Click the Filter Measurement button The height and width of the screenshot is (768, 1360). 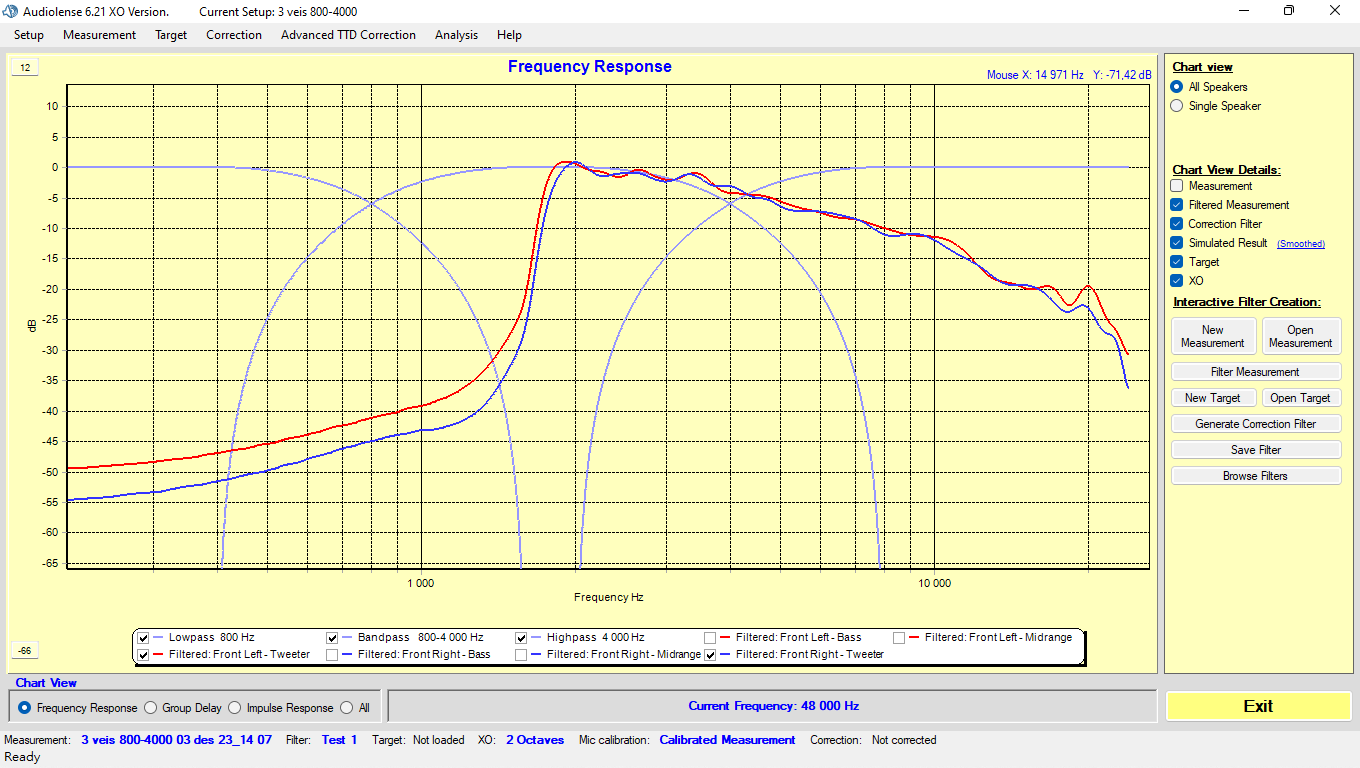[1256, 372]
